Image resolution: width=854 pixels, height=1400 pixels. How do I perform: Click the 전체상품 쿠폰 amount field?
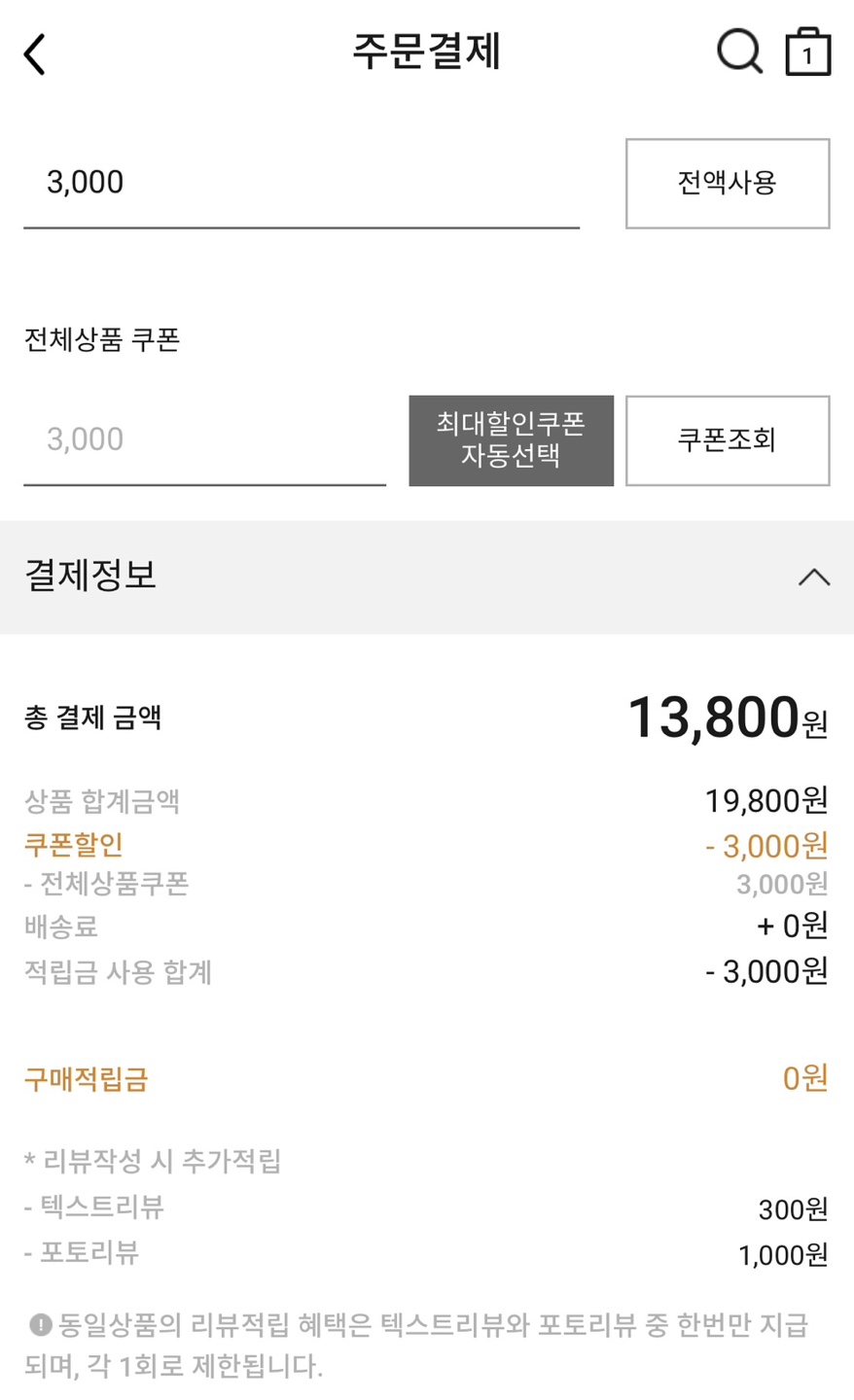click(204, 440)
